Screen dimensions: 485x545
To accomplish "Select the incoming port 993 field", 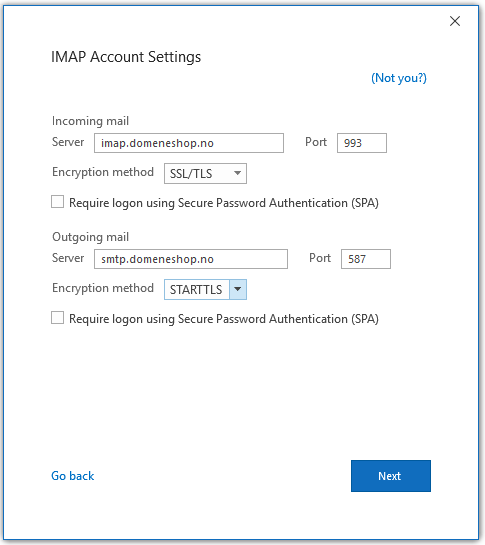I will 362,143.
